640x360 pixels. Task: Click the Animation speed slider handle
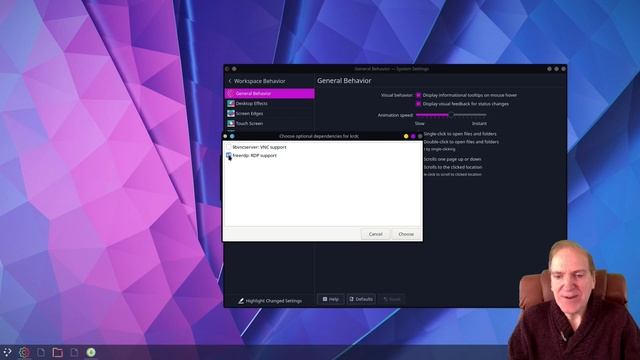tap(451, 115)
